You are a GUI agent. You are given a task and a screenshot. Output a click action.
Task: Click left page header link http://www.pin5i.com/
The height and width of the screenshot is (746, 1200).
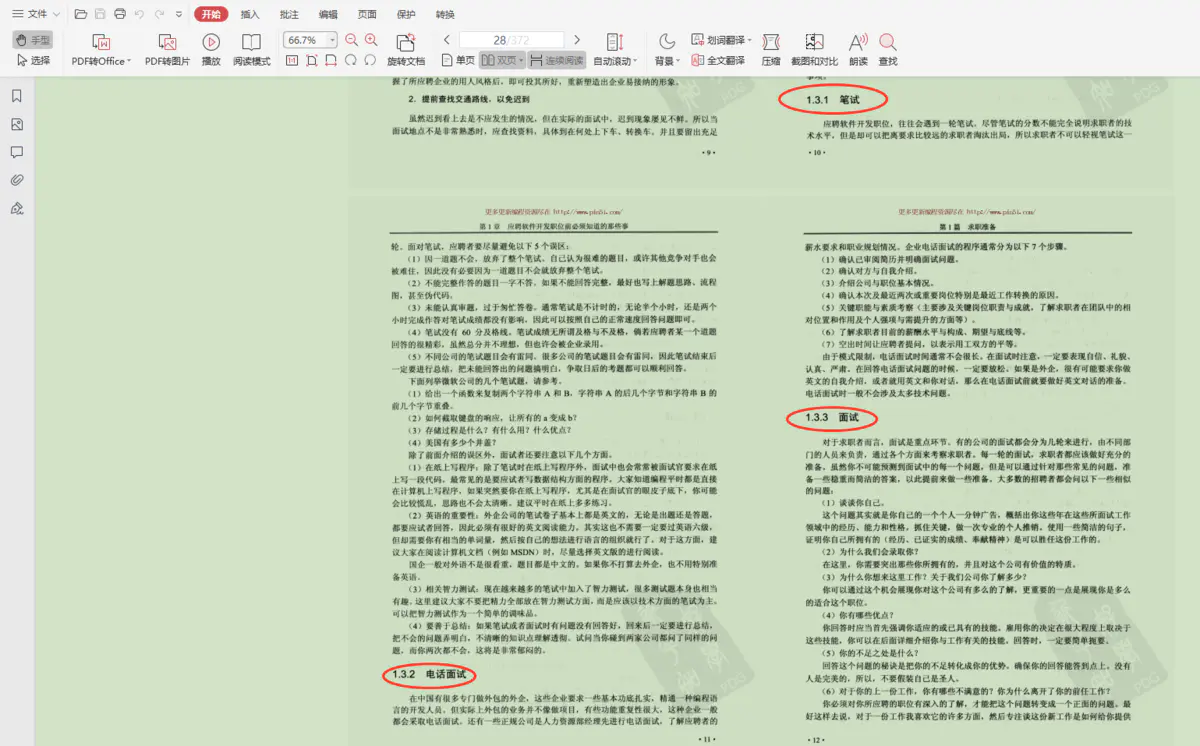tap(588, 212)
